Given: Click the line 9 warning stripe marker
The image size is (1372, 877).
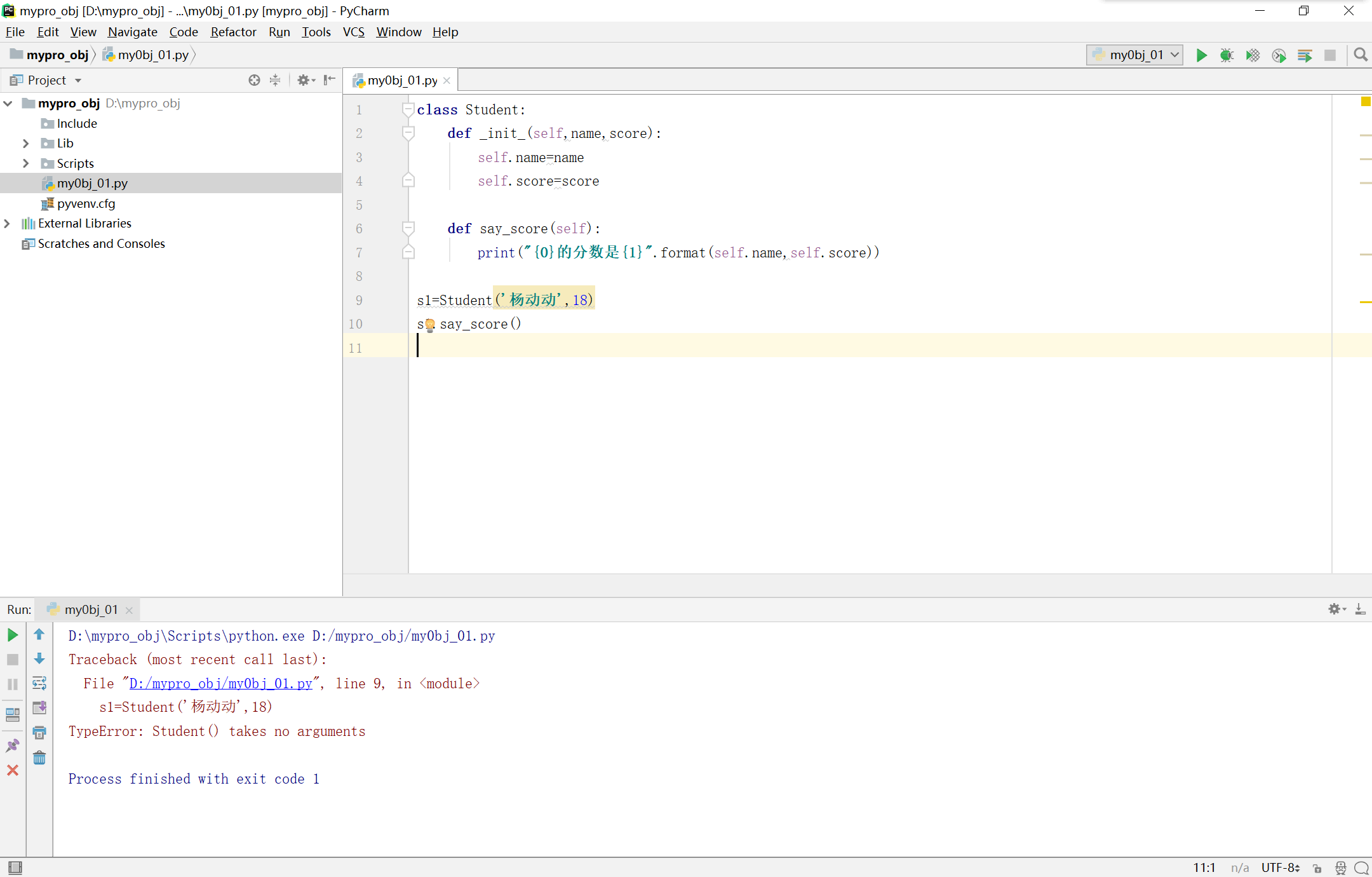Looking at the screenshot, I should [1365, 302].
